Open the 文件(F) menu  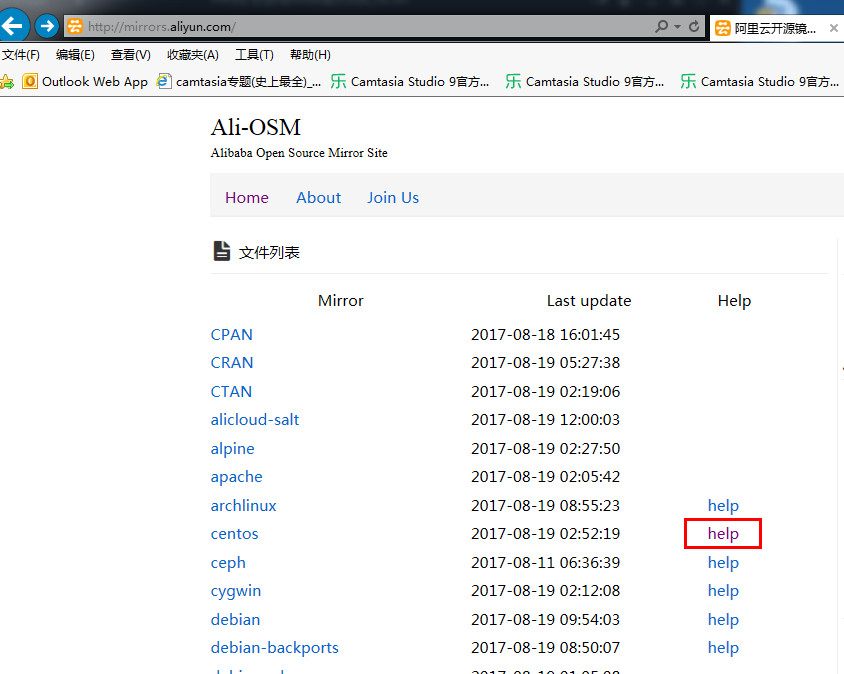tap(21, 55)
